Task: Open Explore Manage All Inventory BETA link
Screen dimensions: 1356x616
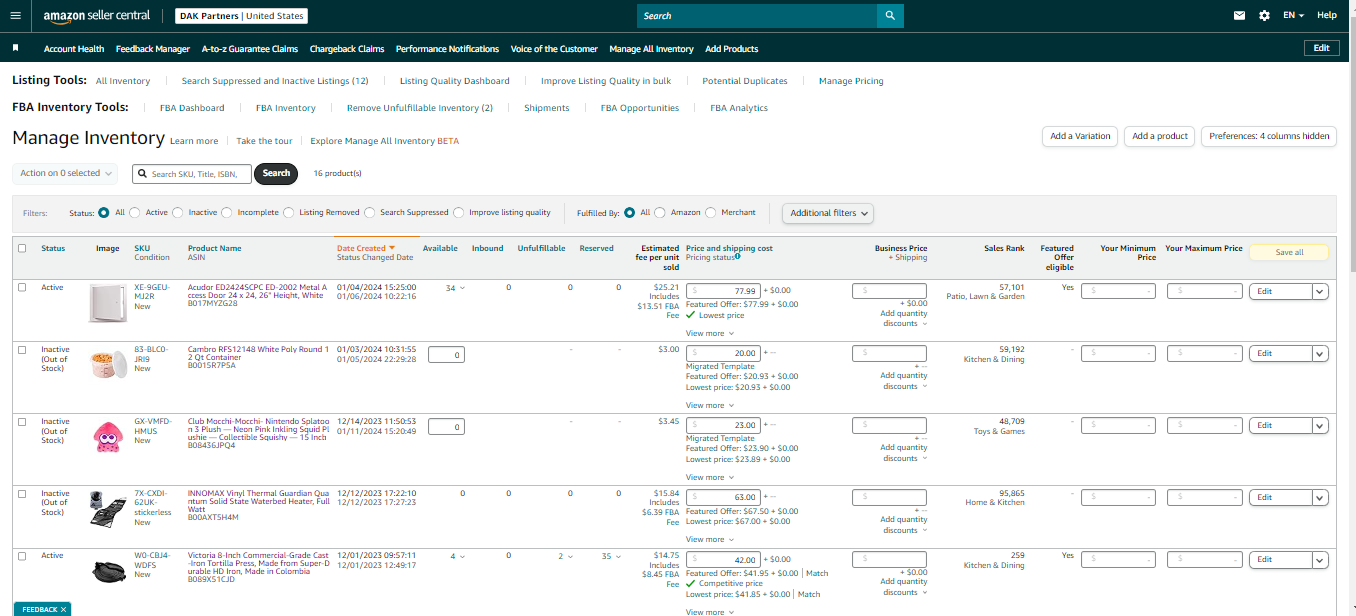Action: 385,141
